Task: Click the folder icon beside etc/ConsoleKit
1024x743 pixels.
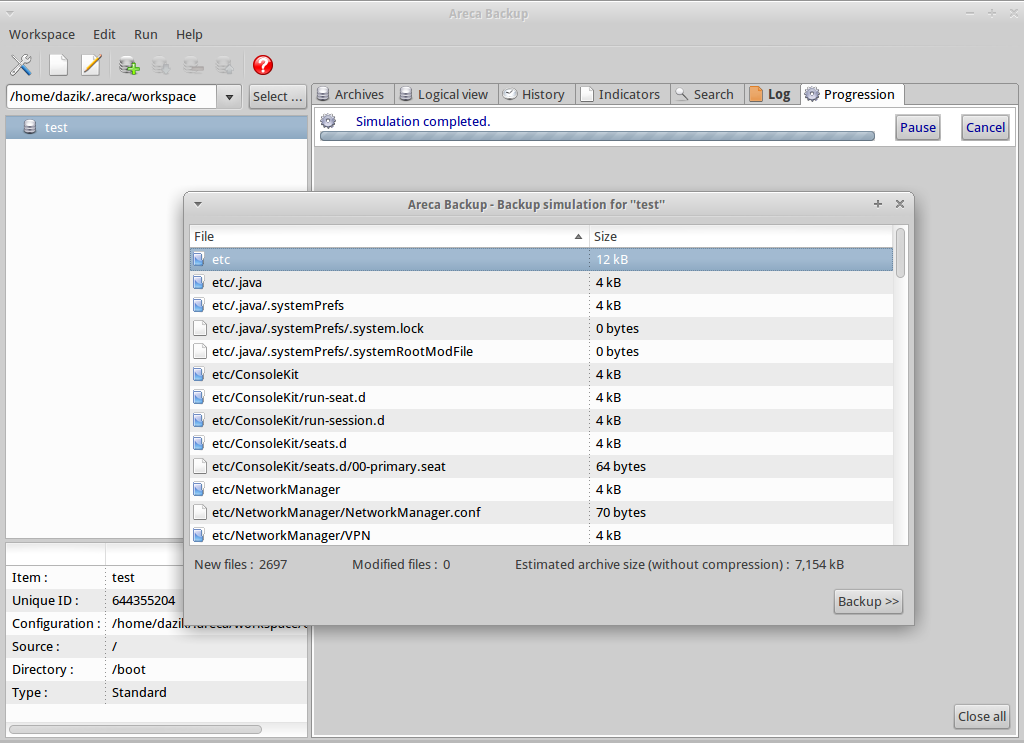Action: point(199,374)
